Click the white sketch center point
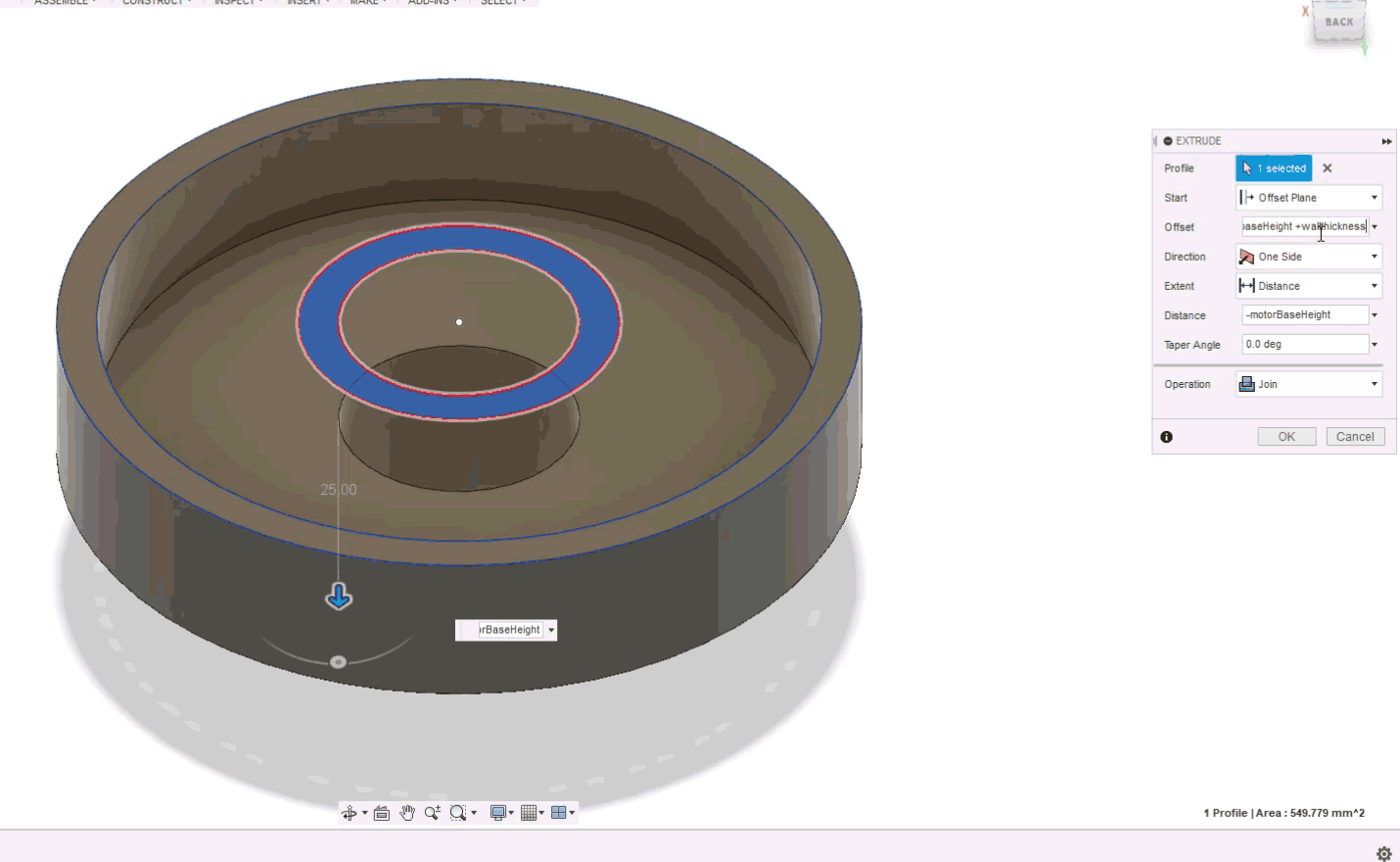This screenshot has height=862, width=1400. pyautogui.click(x=459, y=322)
